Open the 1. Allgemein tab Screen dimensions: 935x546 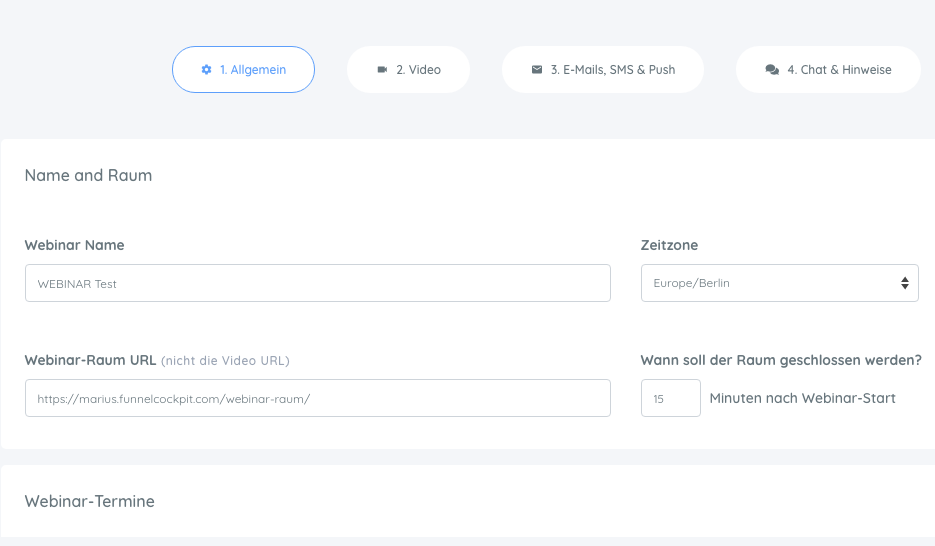[x=243, y=70]
